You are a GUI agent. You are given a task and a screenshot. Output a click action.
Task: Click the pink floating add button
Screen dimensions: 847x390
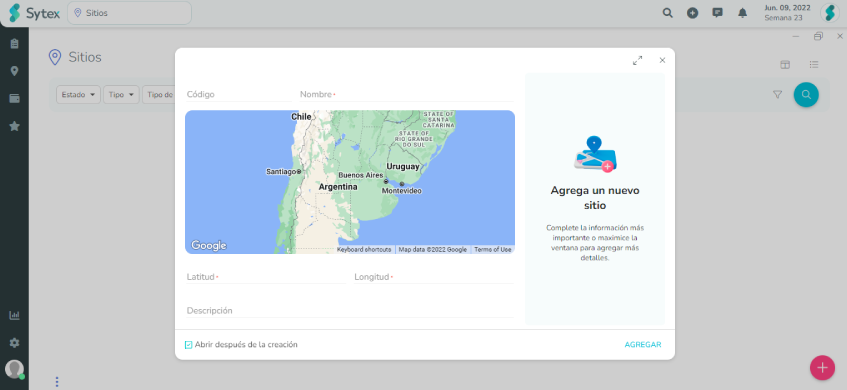click(822, 368)
